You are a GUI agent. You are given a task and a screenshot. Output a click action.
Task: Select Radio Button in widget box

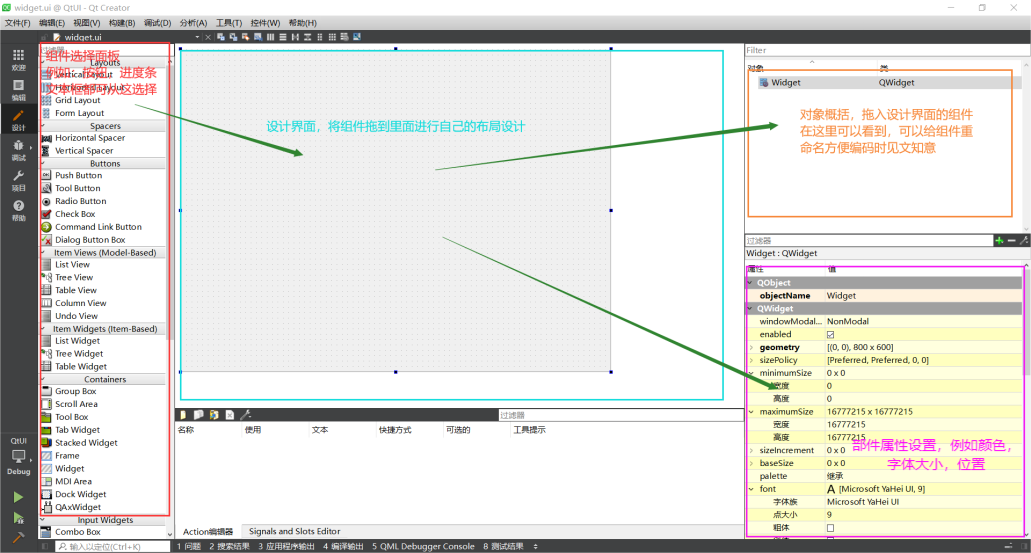[x=80, y=201]
